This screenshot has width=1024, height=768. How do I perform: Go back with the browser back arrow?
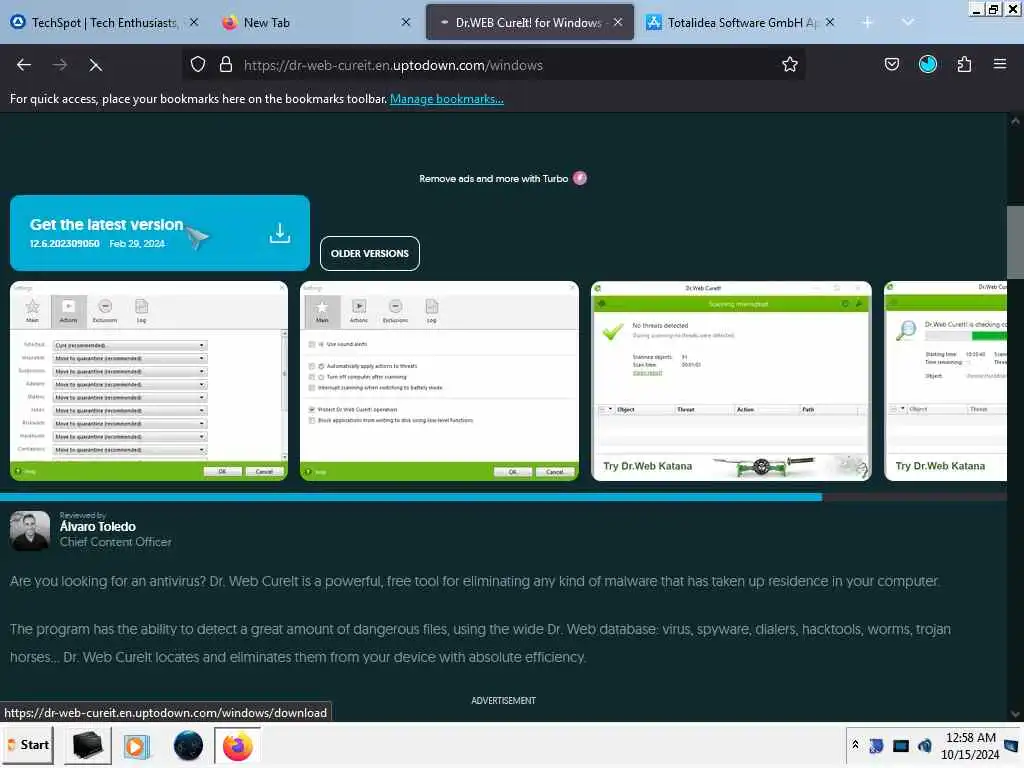pos(24,65)
